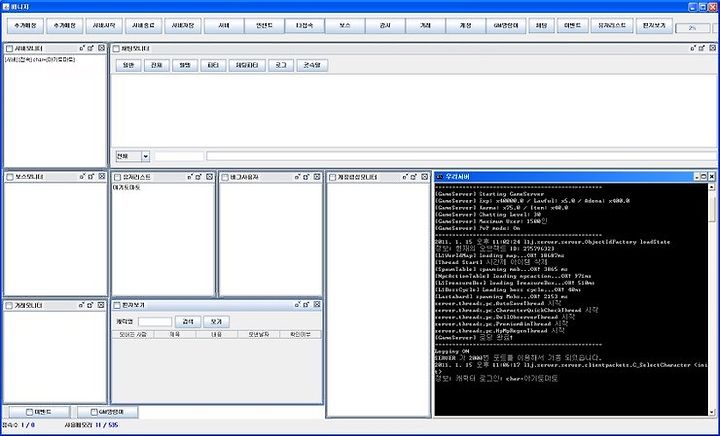
Task: Click the 편지보기 toolbar button
Action: [x=654, y=26]
